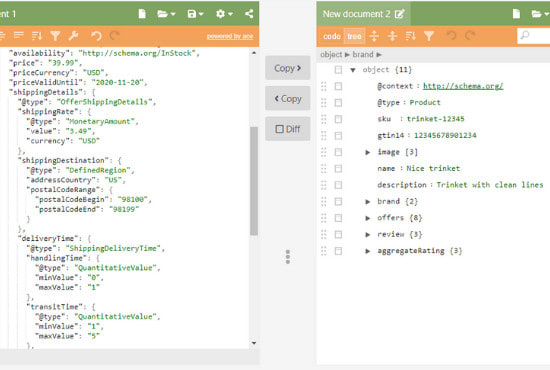This screenshot has width=550, height=370.
Task: Click the sort icon in right panel toolbar
Action: click(x=410, y=35)
